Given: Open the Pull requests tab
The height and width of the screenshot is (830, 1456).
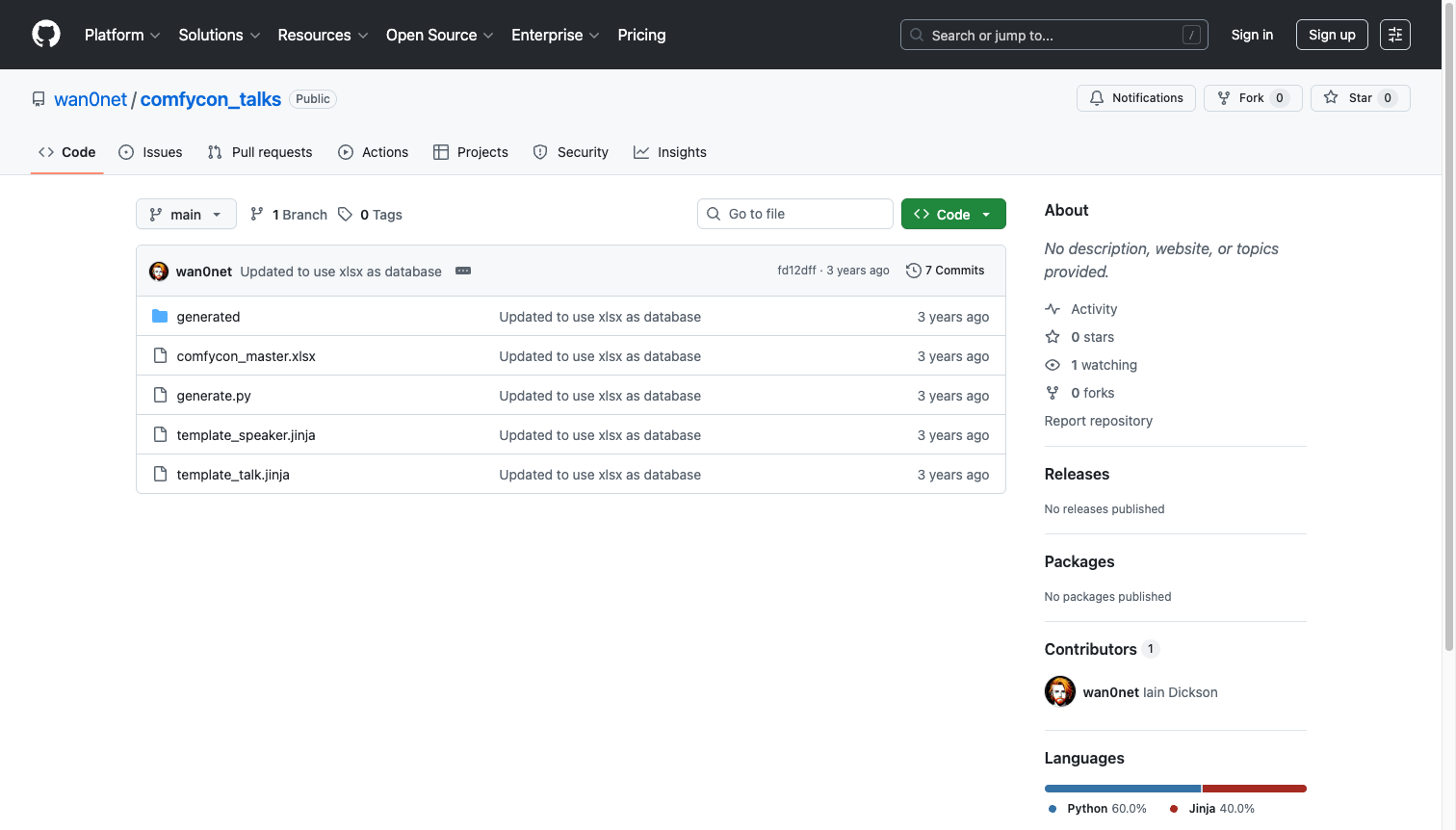Looking at the screenshot, I should [x=260, y=152].
